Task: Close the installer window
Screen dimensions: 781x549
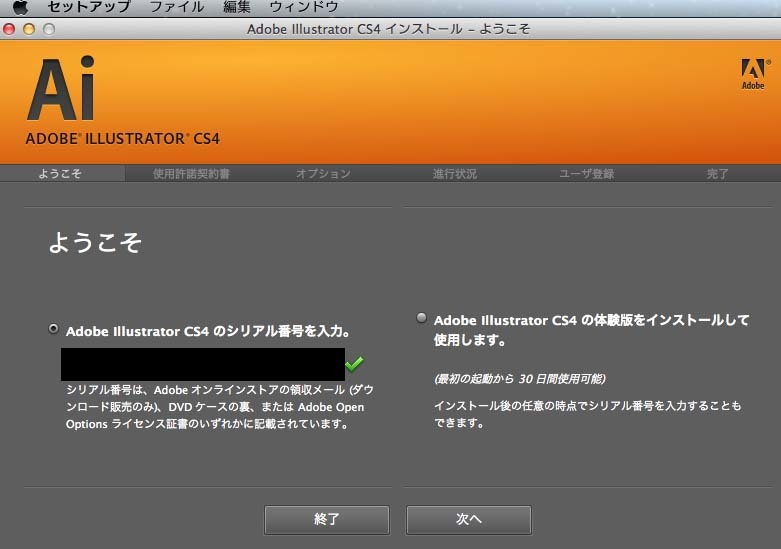Action: pyautogui.click(x=9, y=29)
